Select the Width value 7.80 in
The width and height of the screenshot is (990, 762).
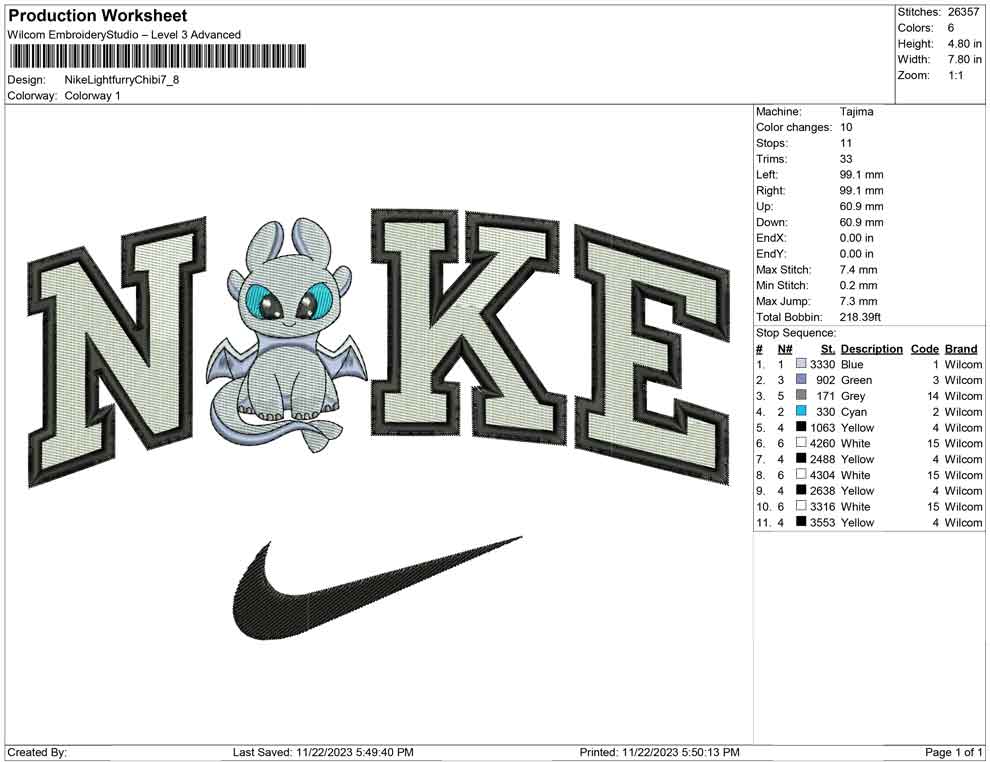[964, 59]
